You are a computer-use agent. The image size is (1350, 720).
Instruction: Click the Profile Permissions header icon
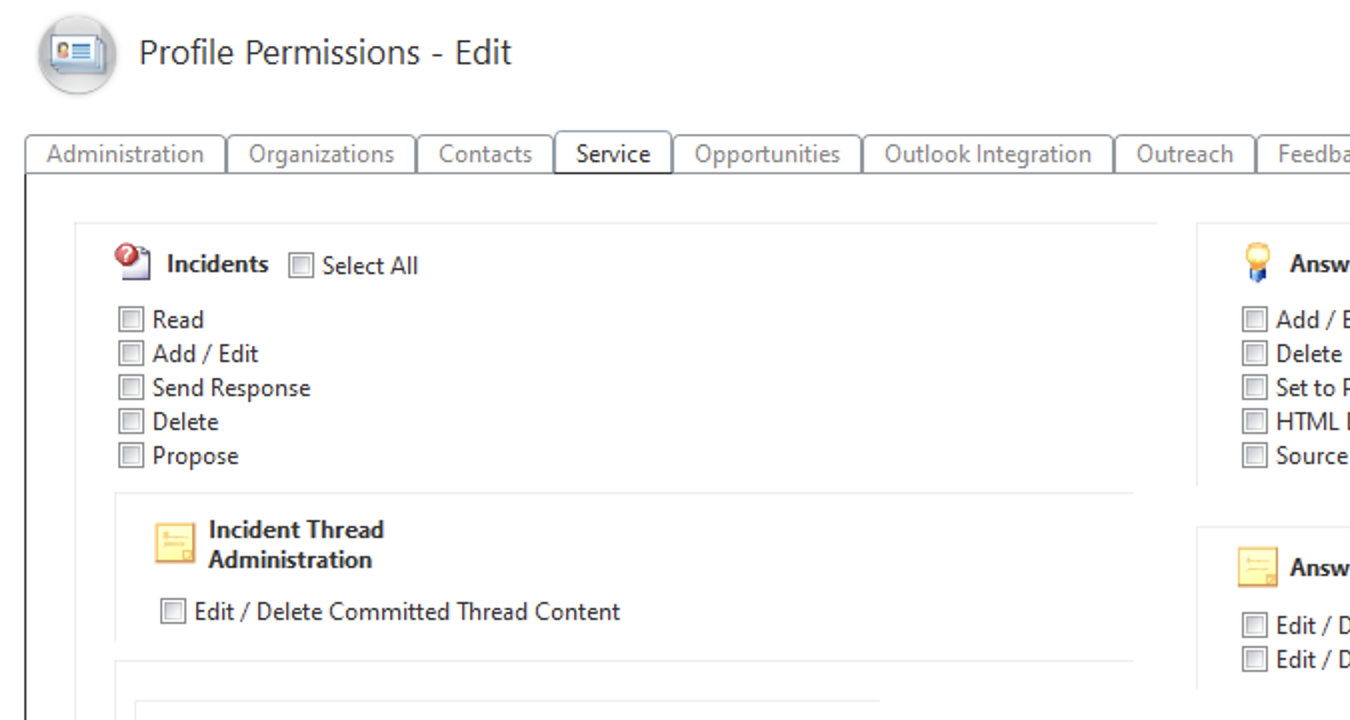tap(77, 54)
